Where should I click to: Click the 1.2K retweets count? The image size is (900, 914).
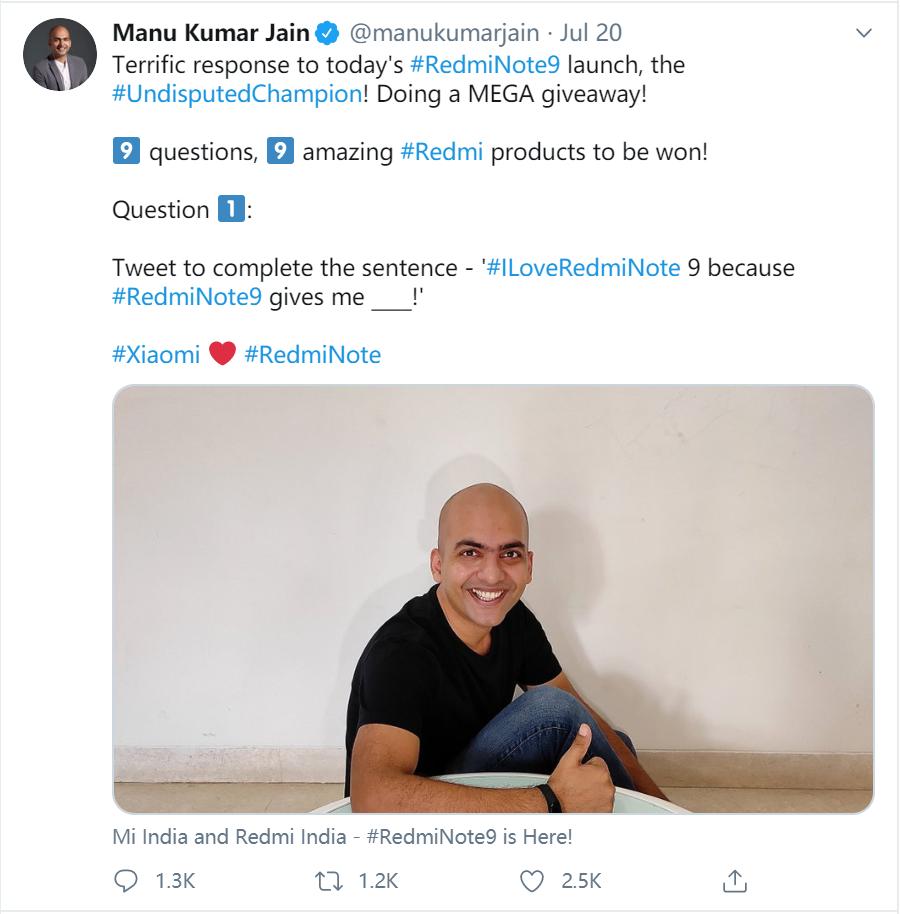378,881
